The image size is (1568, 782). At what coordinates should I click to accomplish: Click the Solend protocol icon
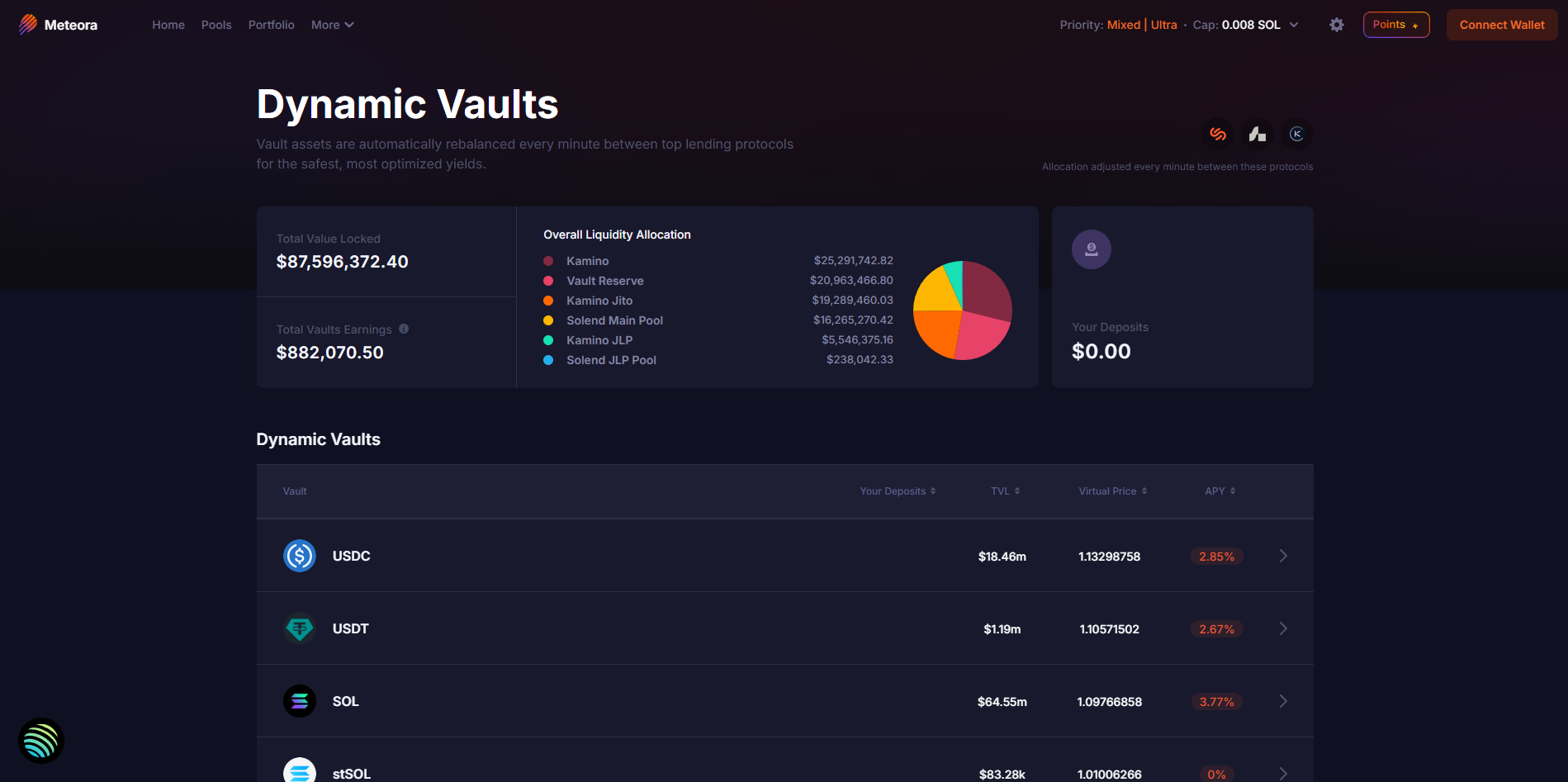click(1217, 134)
